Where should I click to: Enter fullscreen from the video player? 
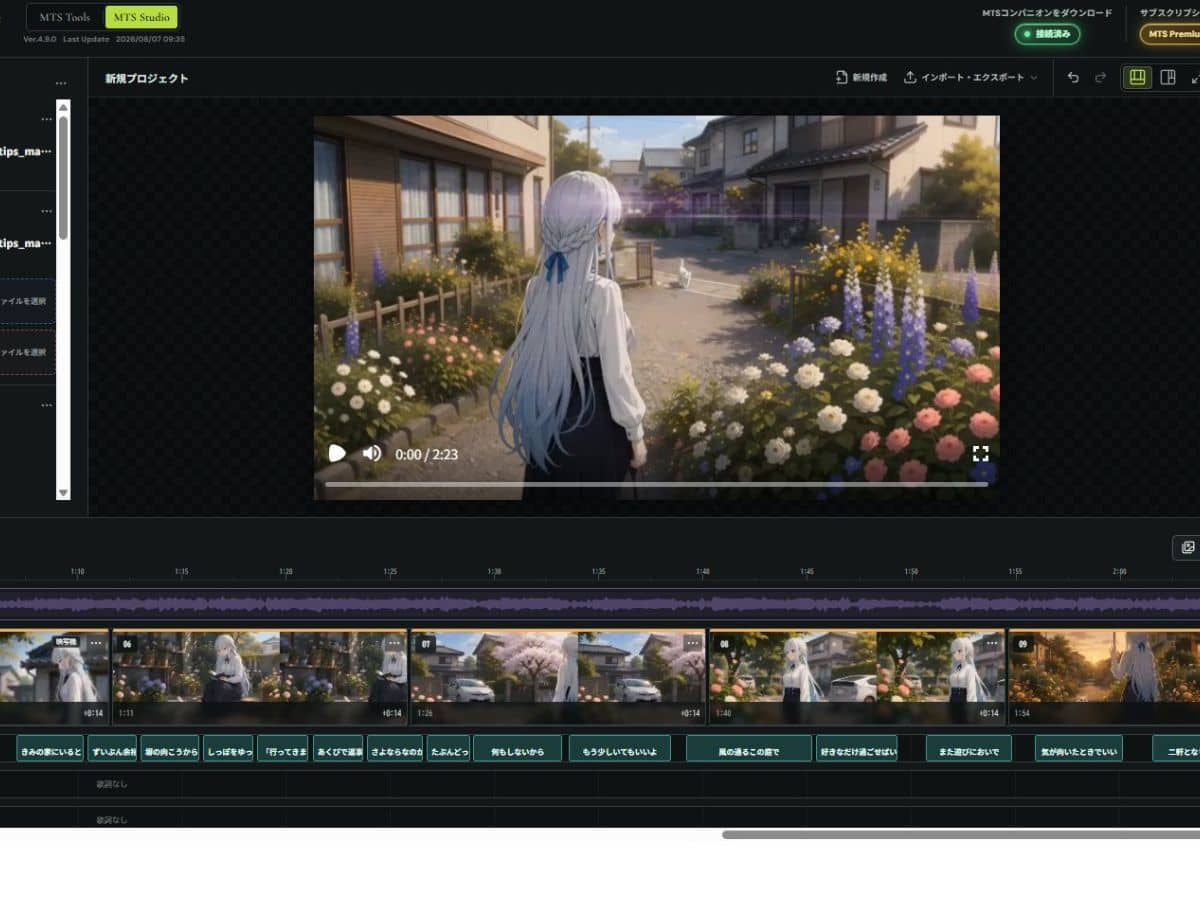(x=980, y=453)
